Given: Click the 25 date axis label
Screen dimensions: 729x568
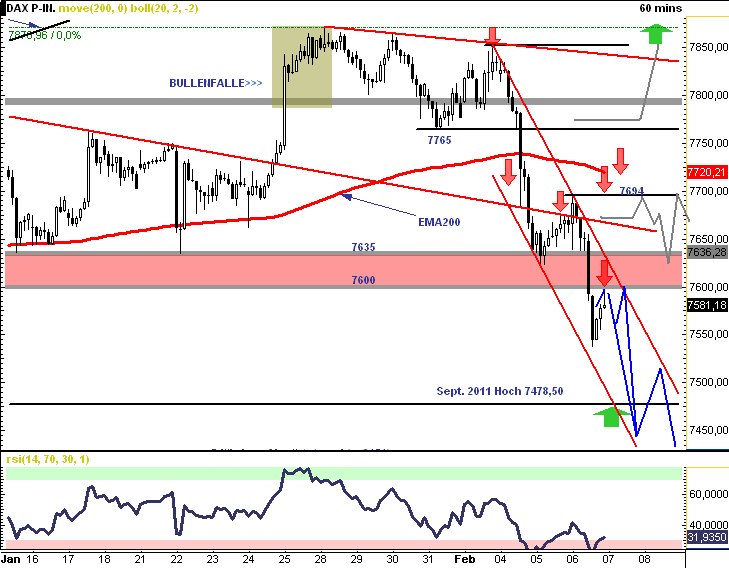Looking at the screenshot, I should 284,559.
